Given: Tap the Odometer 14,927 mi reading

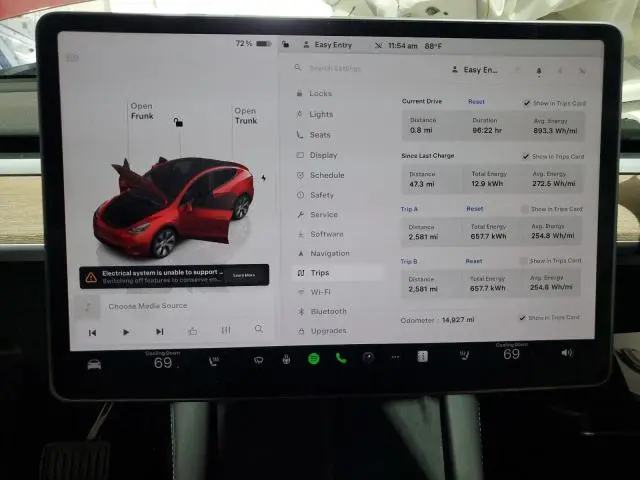Looking at the screenshot, I should pyautogui.click(x=437, y=320).
